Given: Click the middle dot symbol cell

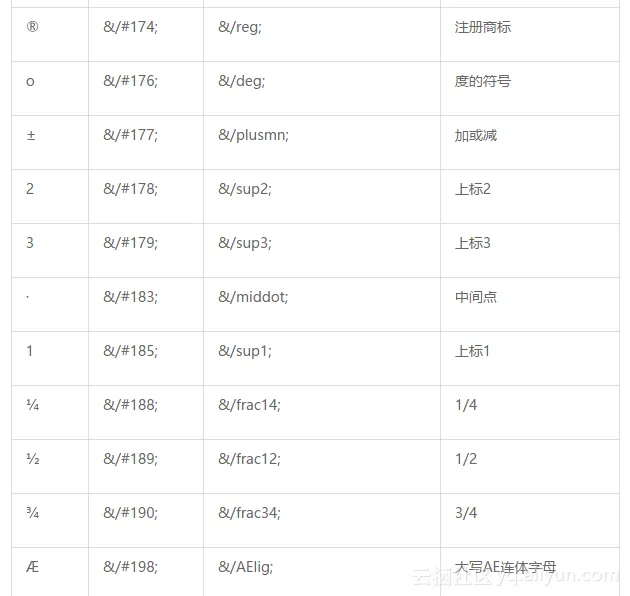Looking at the screenshot, I should click(28, 297).
